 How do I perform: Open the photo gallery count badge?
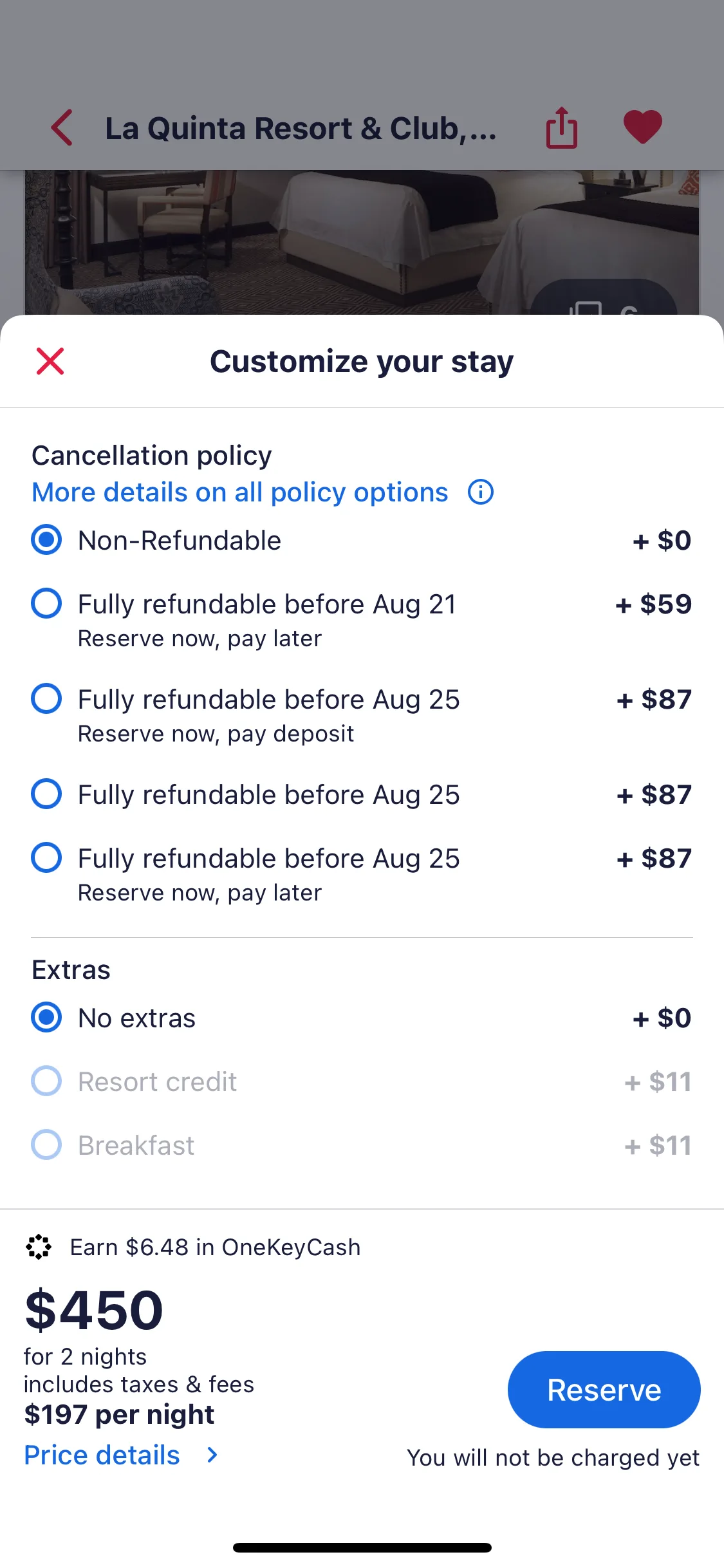(x=604, y=299)
